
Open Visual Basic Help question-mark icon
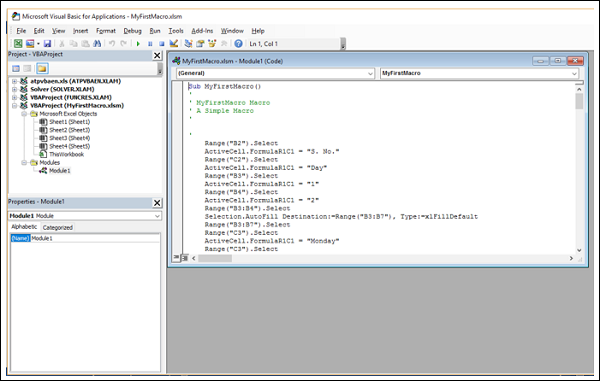pyautogui.click(x=238, y=44)
